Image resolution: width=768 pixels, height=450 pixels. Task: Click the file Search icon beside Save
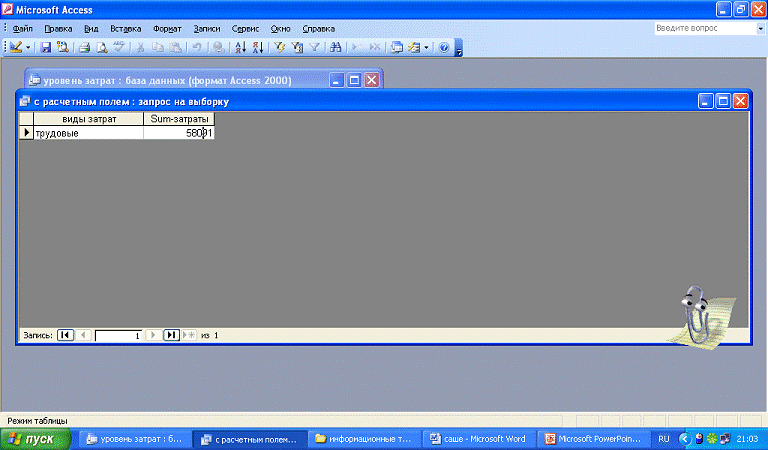[63, 47]
